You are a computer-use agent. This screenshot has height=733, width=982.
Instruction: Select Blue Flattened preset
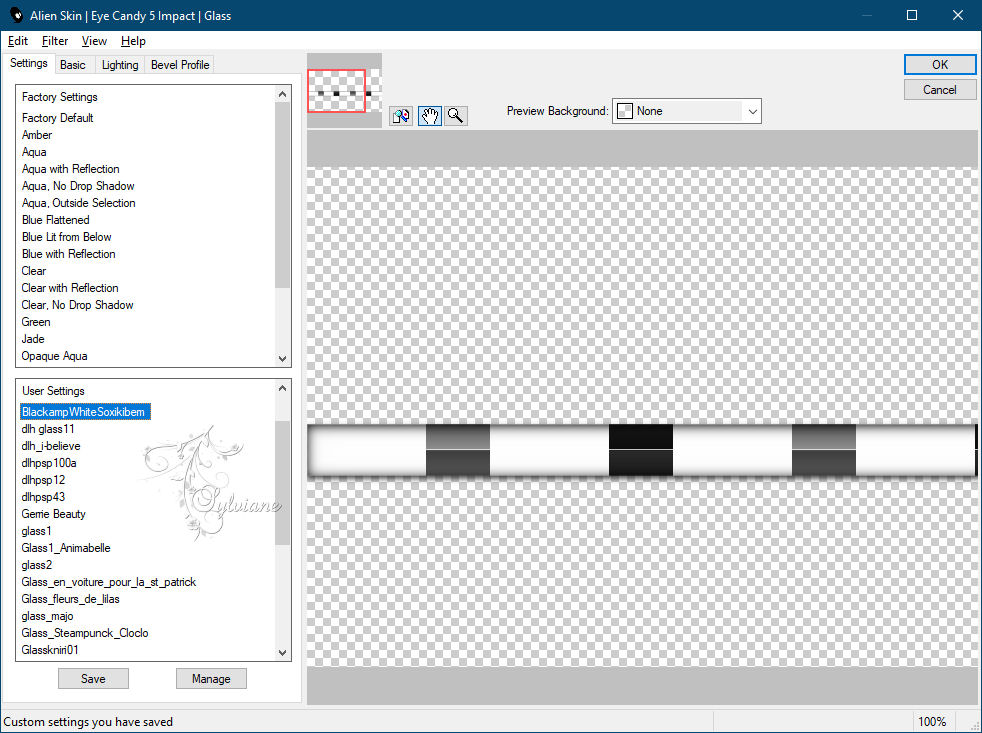click(56, 220)
